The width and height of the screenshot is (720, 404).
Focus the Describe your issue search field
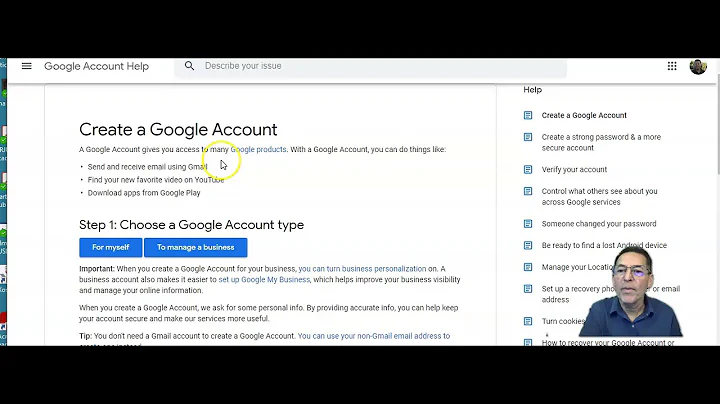370,66
